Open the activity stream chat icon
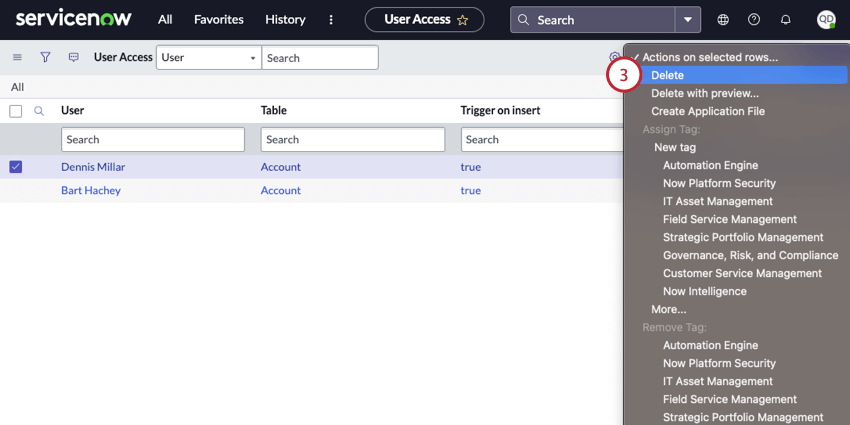The width and height of the screenshot is (850, 425). 74,57
